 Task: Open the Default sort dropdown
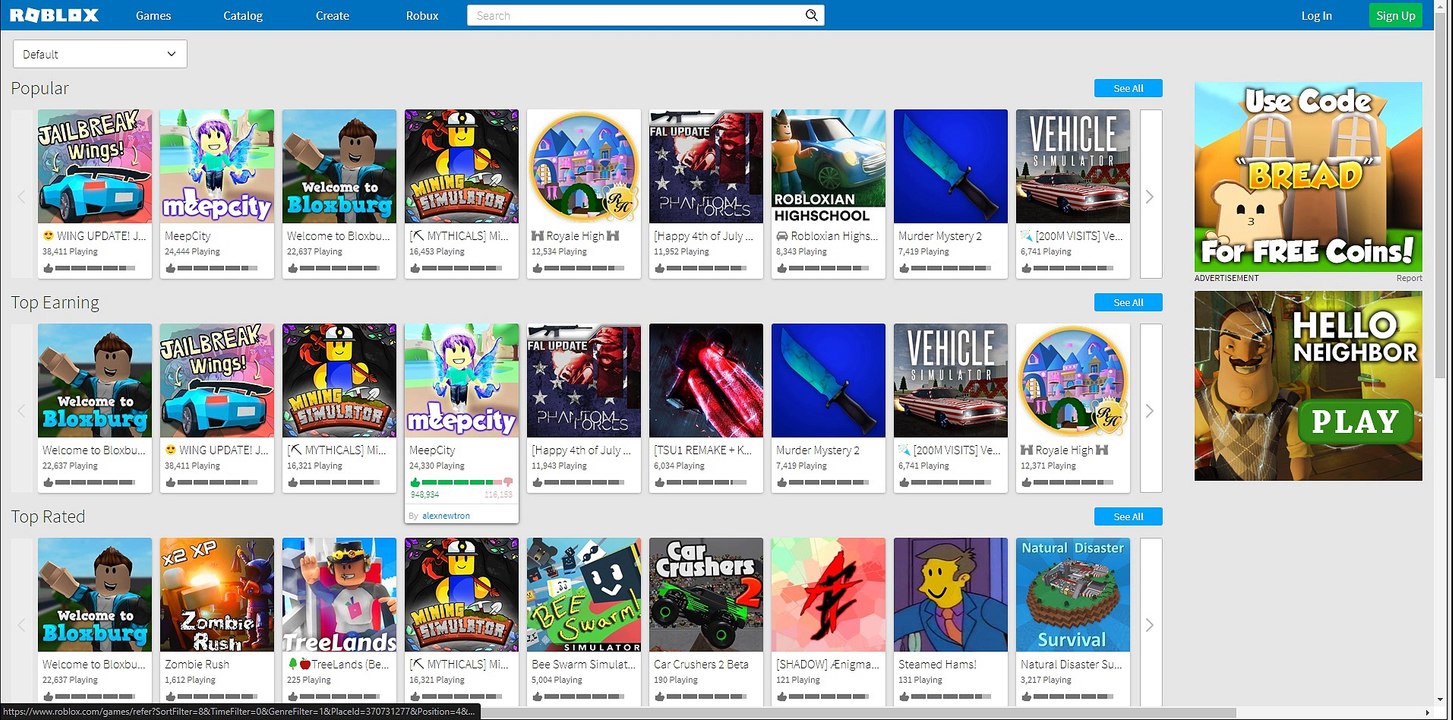99,54
